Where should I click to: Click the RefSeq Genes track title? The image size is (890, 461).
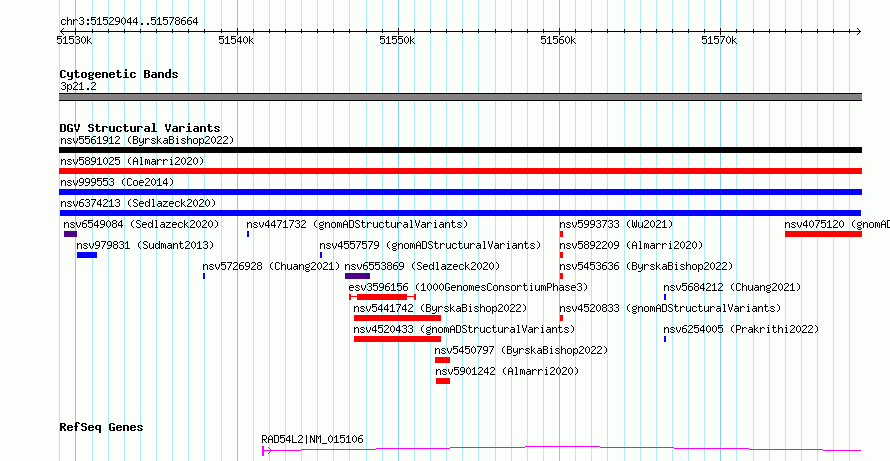[101, 427]
